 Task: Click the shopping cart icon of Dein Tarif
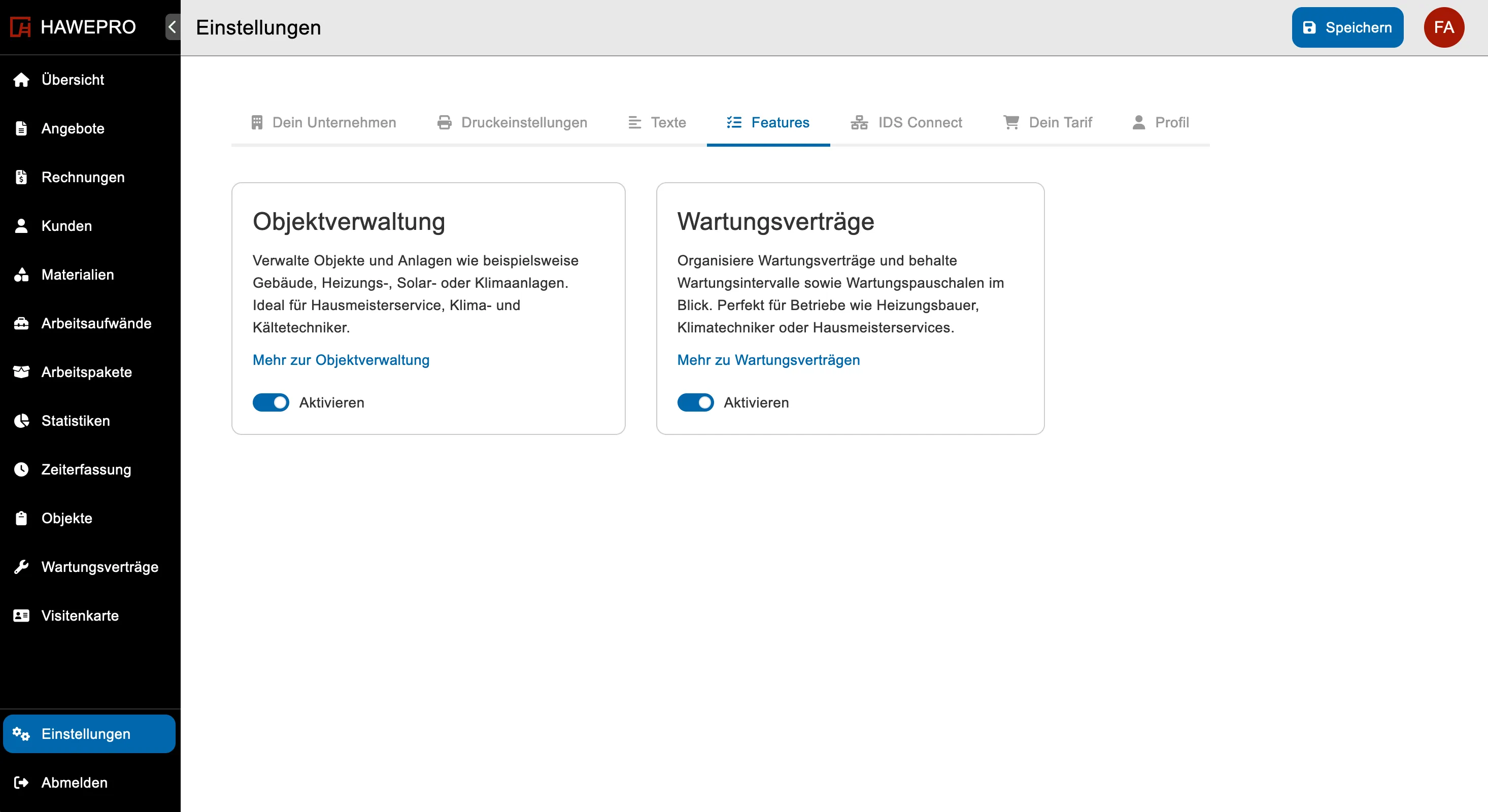[1011, 122]
